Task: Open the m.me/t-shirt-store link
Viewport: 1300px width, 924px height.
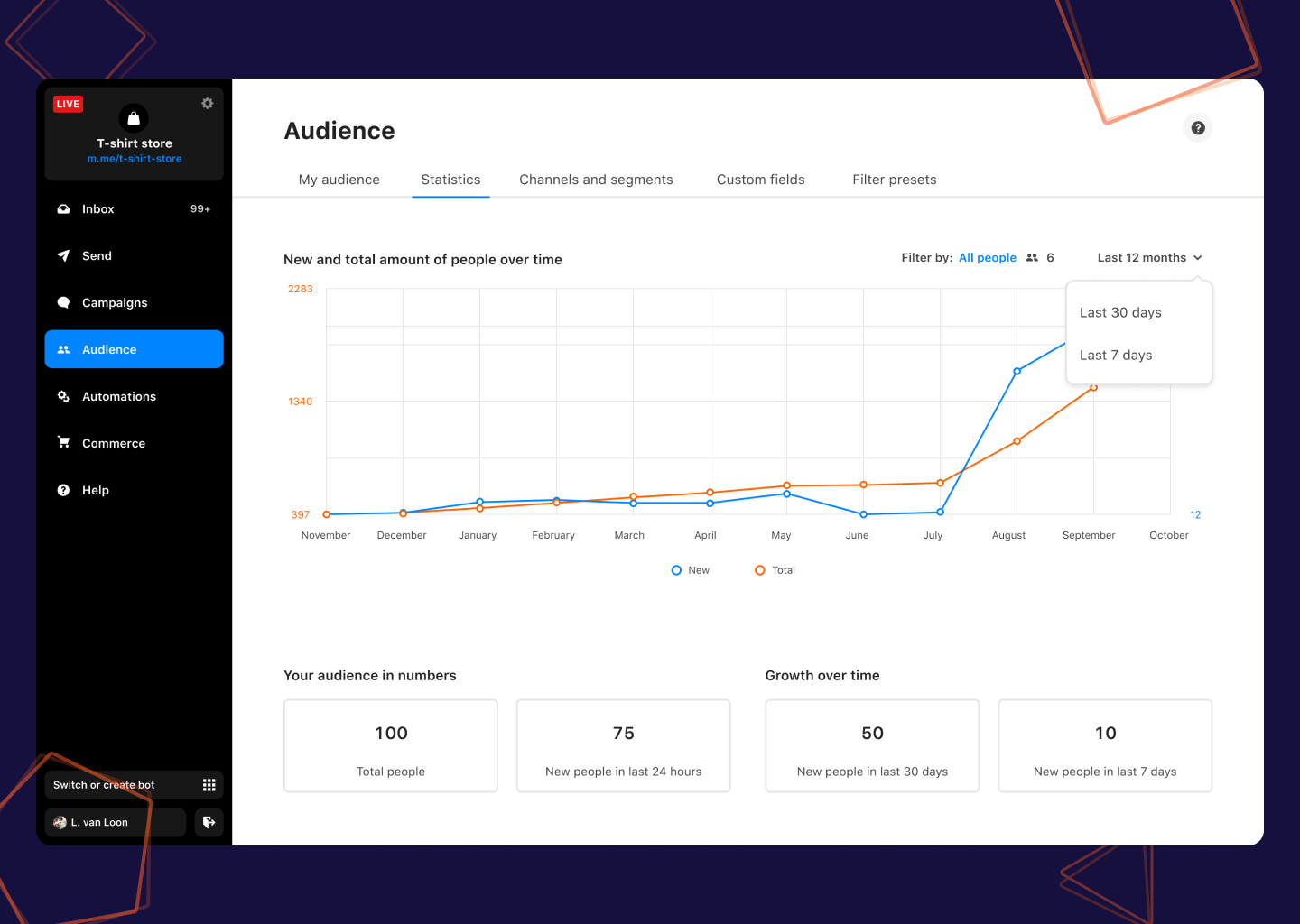Action: [135, 159]
